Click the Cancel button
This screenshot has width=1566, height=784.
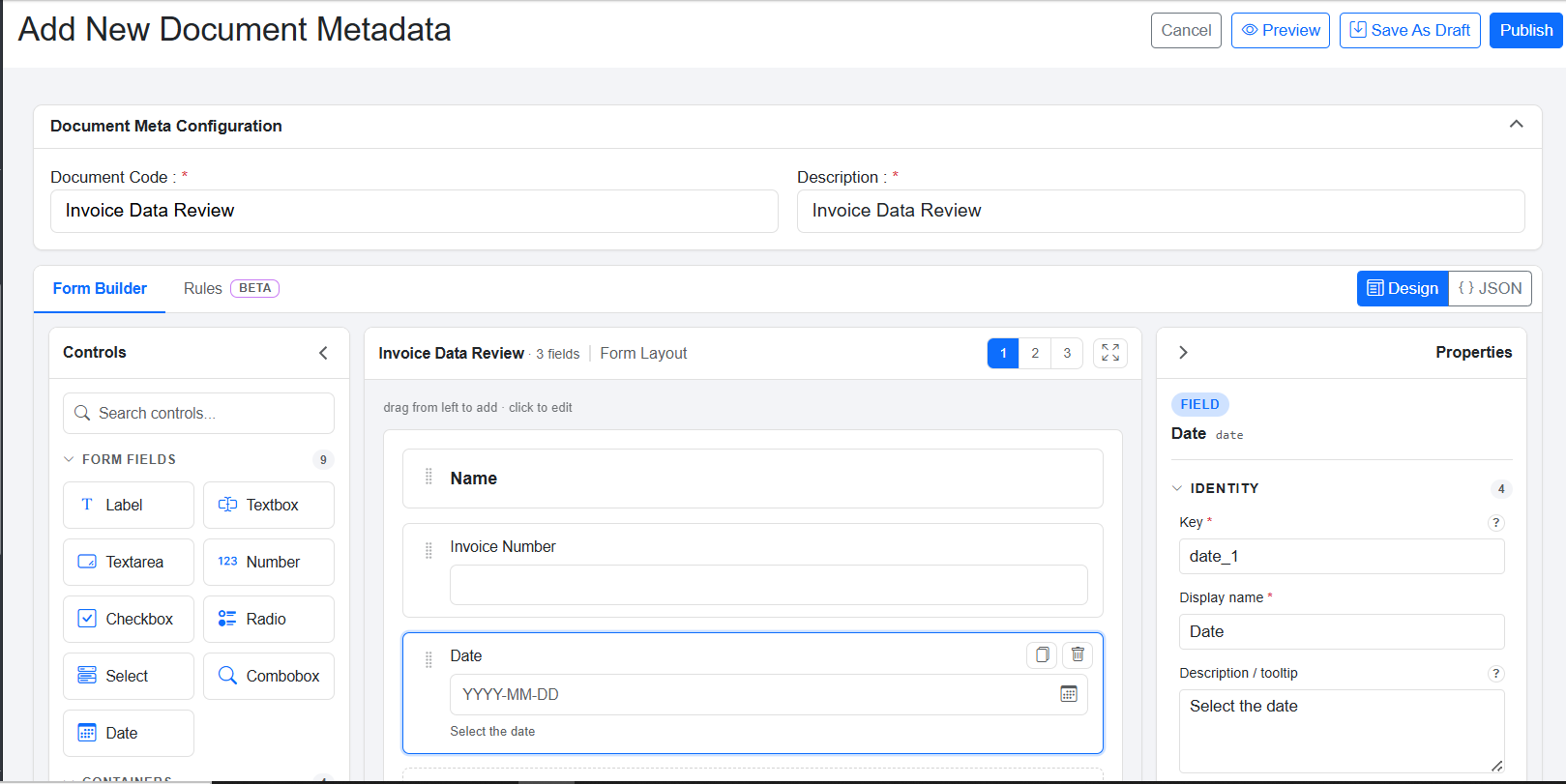[1186, 30]
